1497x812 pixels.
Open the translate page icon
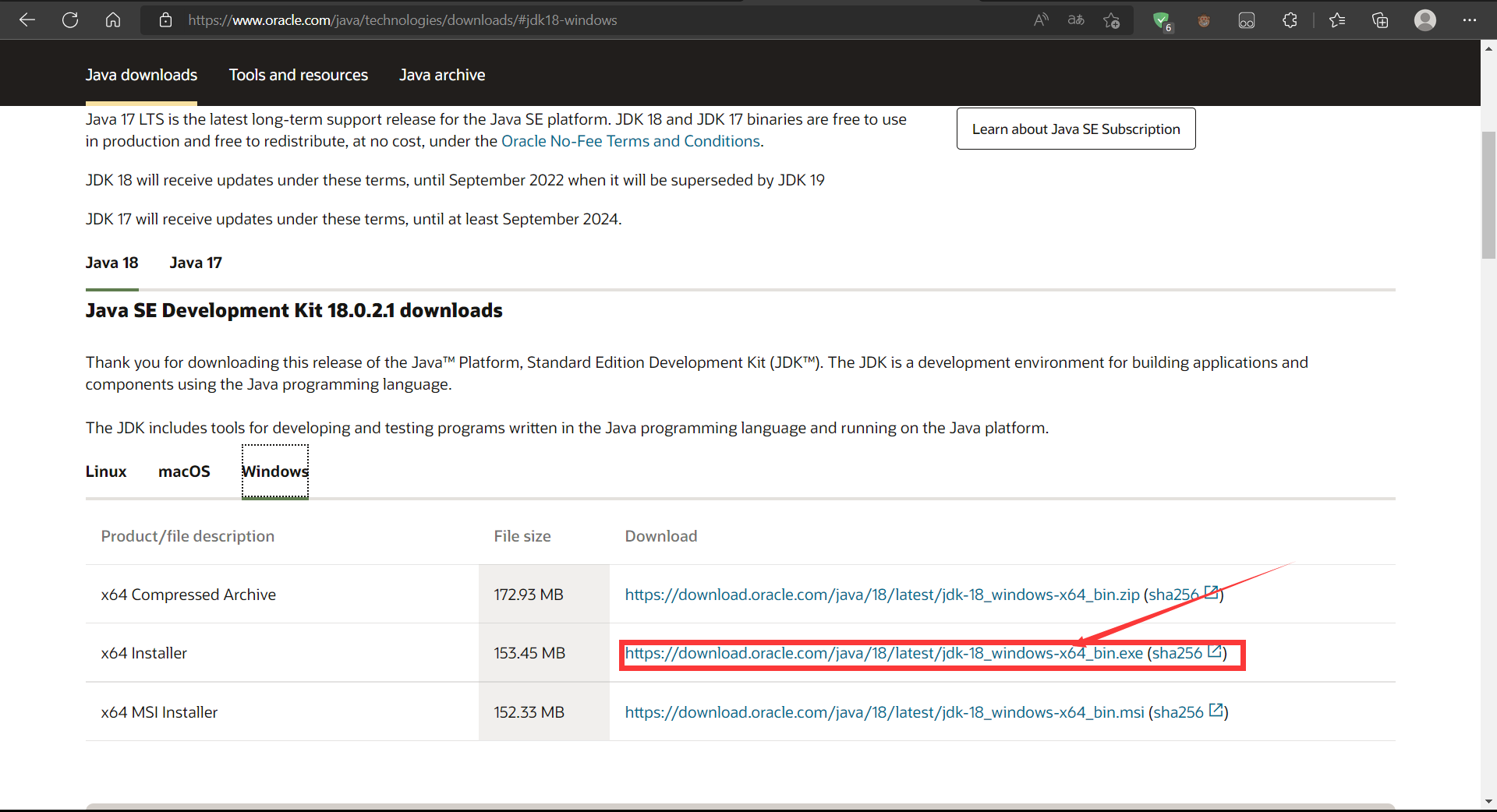pos(1076,20)
